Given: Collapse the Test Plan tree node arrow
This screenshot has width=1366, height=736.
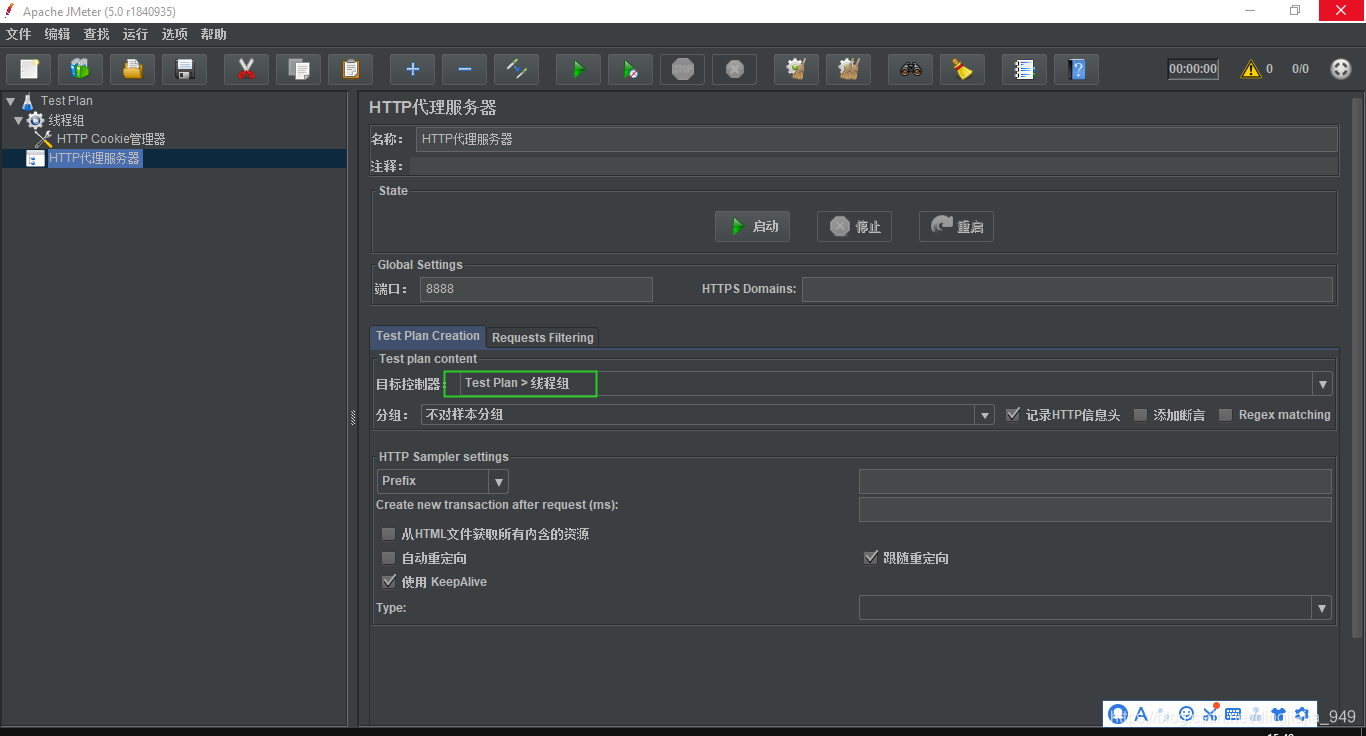Looking at the screenshot, I should pyautogui.click(x=11, y=101).
